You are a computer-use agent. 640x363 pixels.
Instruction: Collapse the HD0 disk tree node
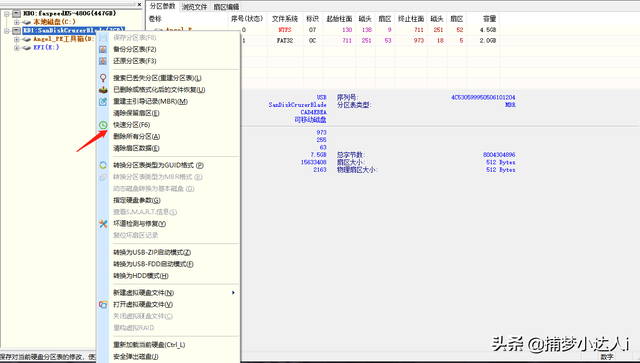click(x=7, y=13)
